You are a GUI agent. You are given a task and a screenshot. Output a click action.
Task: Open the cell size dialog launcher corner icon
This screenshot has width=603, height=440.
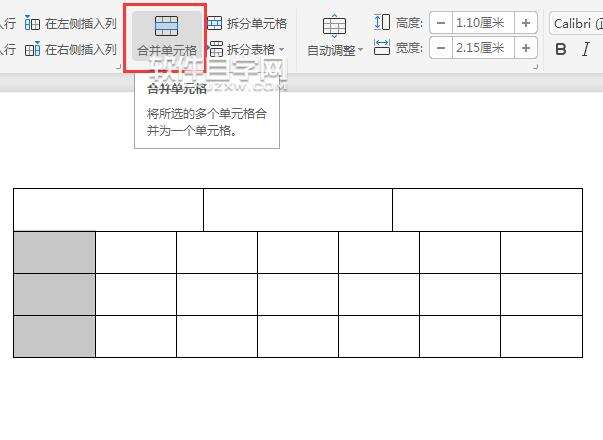point(535,67)
